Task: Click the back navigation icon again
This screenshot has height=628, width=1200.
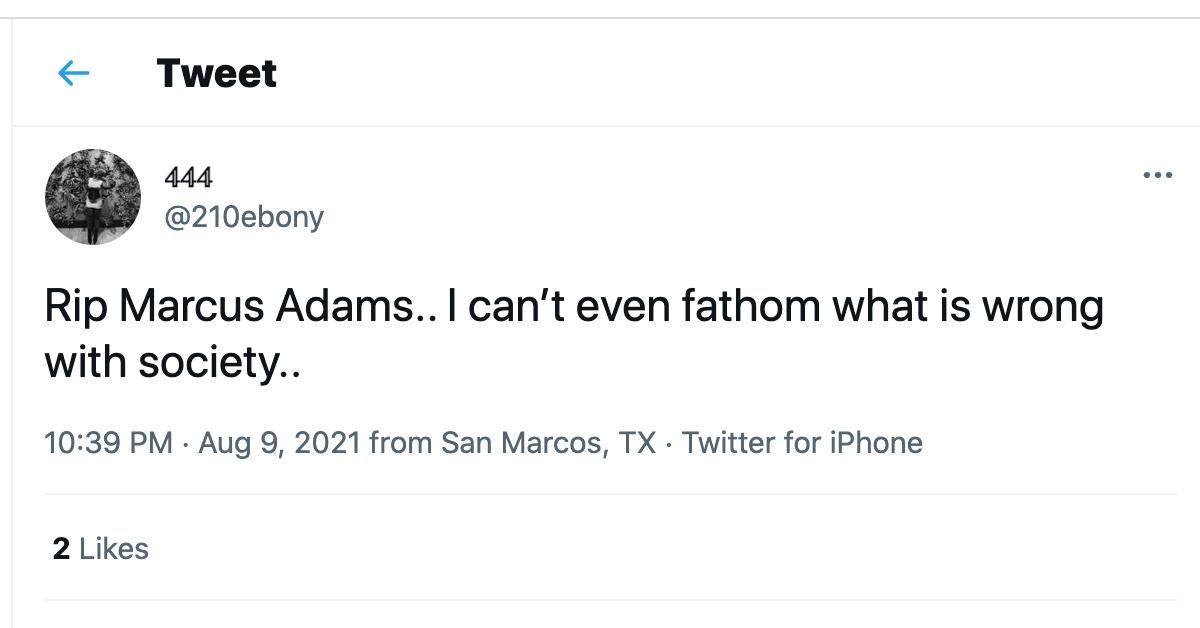Action: [x=72, y=73]
